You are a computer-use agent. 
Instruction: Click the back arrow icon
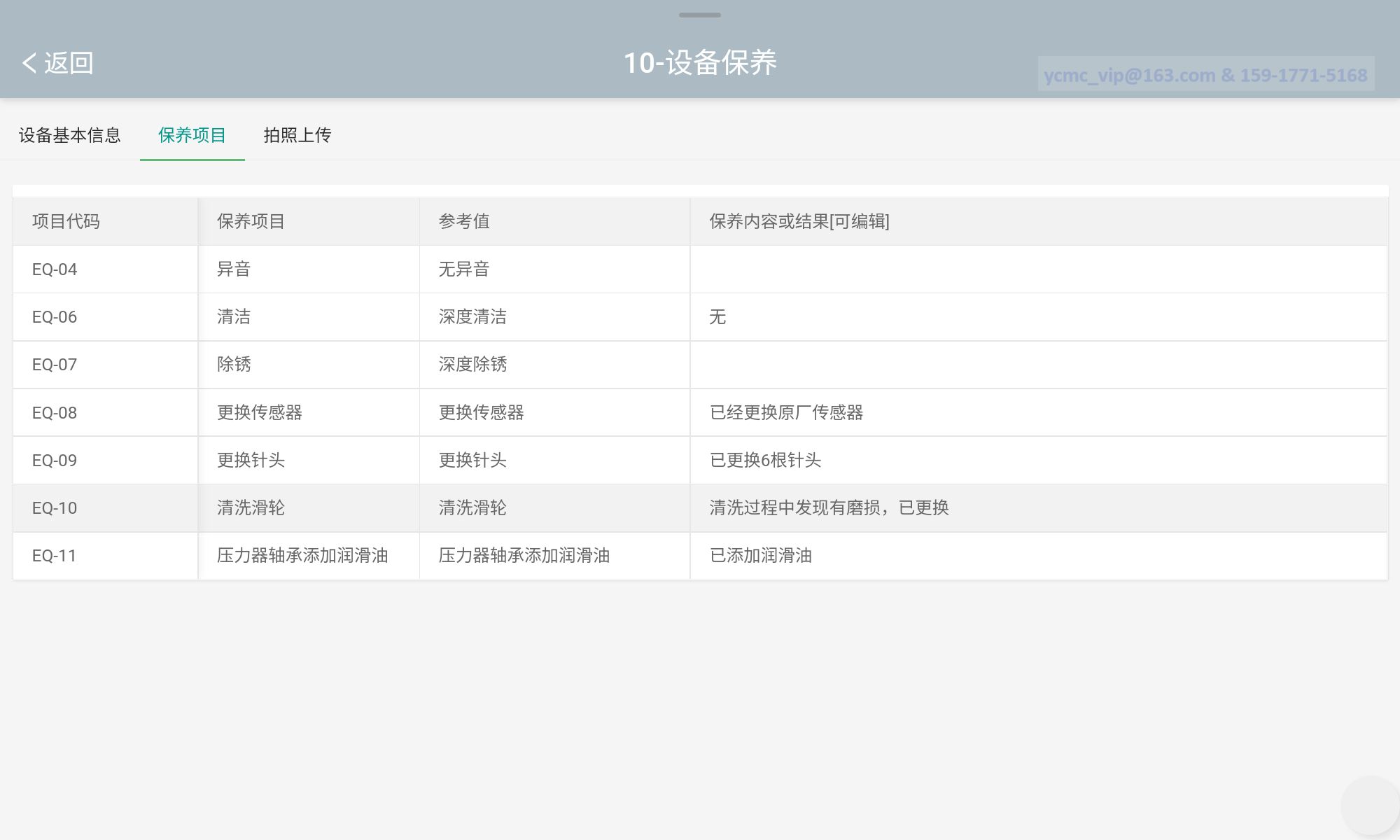[x=29, y=63]
